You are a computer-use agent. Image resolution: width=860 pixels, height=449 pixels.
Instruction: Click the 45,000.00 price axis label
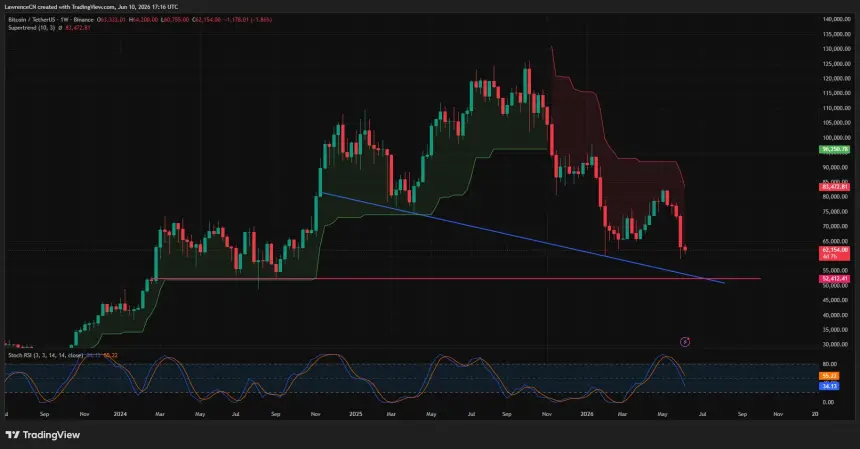pos(836,300)
